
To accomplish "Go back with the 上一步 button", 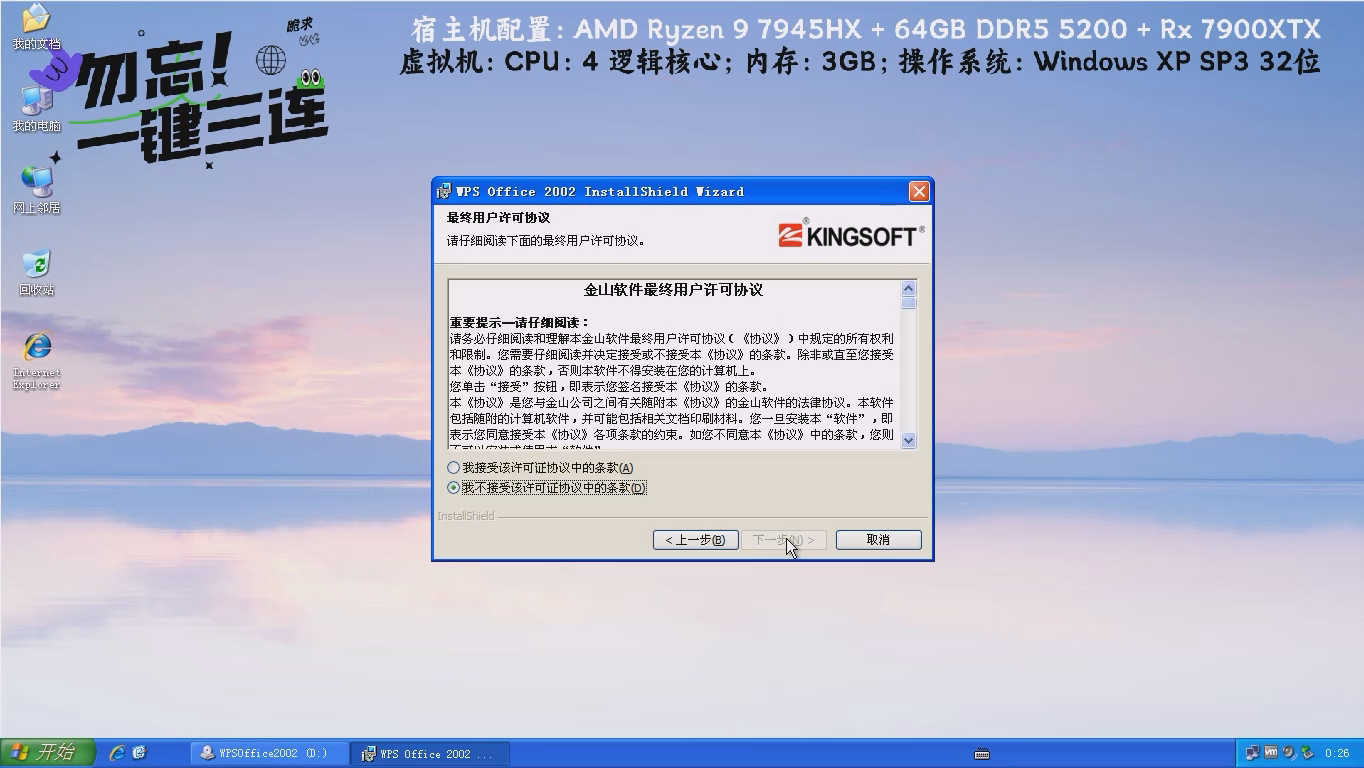I will click(695, 540).
